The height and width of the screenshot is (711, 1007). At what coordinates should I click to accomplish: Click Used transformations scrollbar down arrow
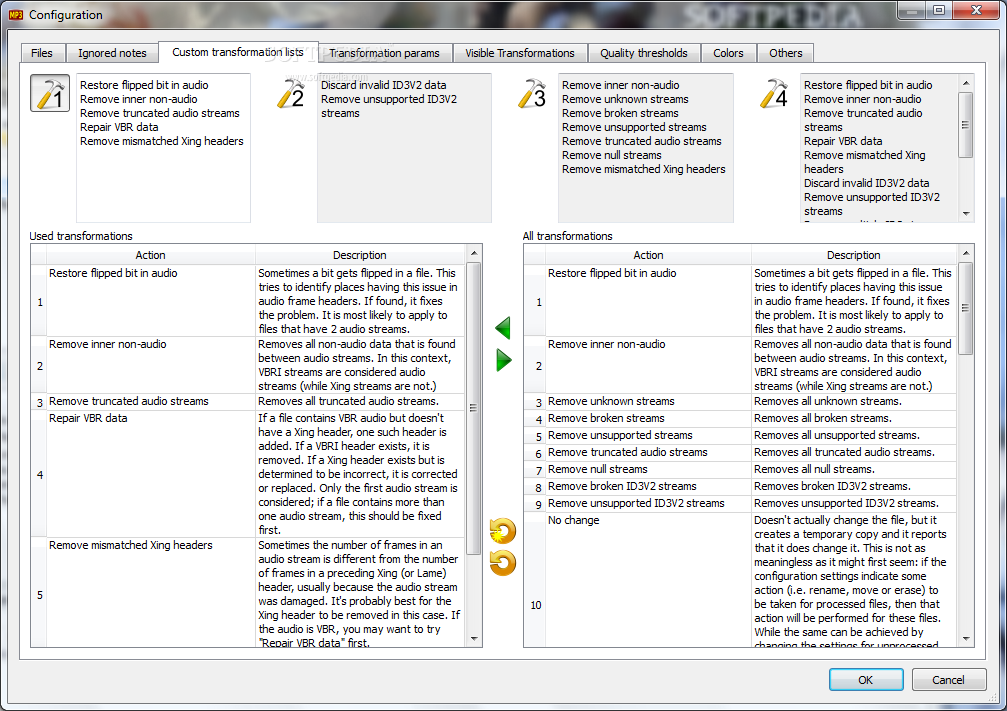click(474, 638)
